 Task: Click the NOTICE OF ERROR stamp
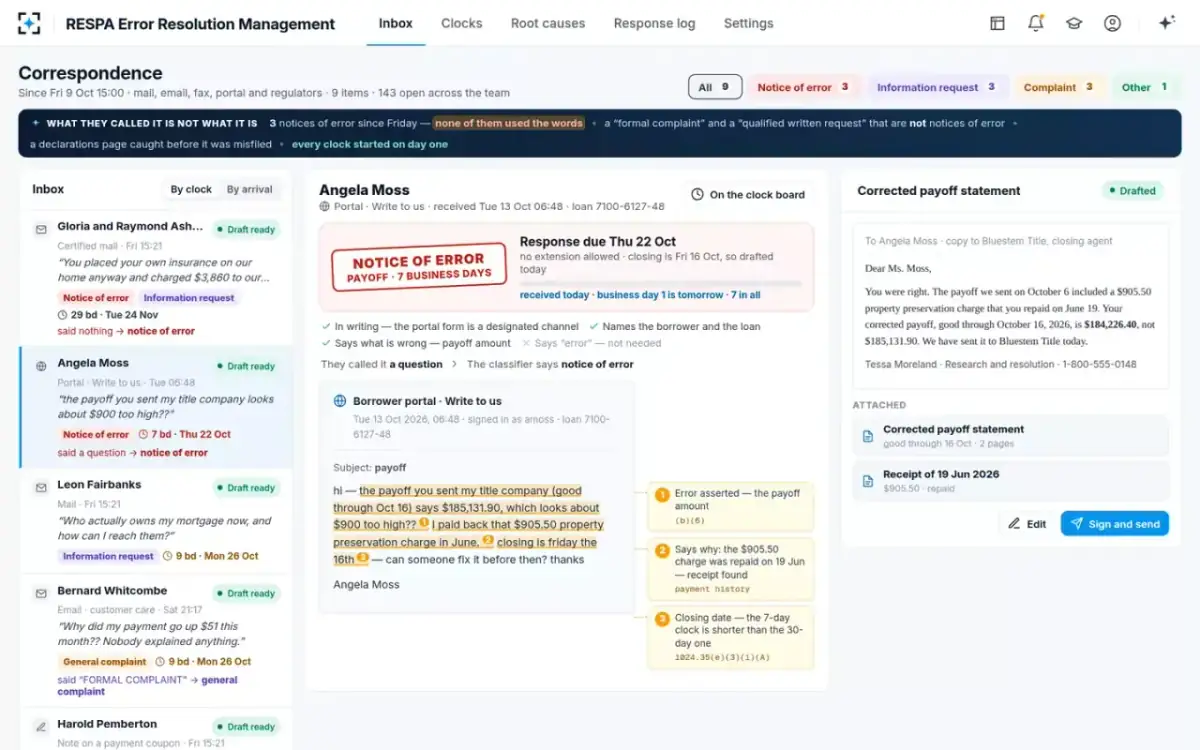(418, 267)
